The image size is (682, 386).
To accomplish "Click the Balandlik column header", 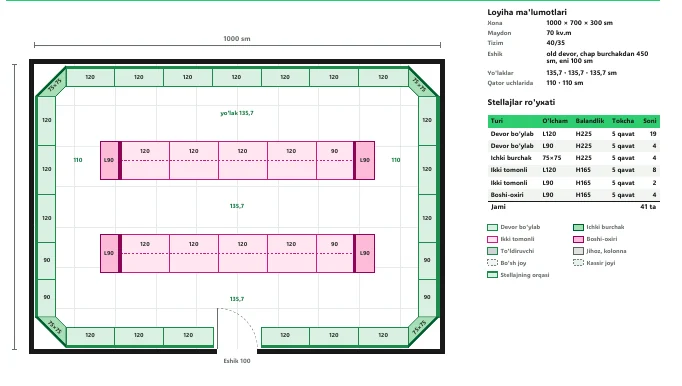I will (x=589, y=121).
